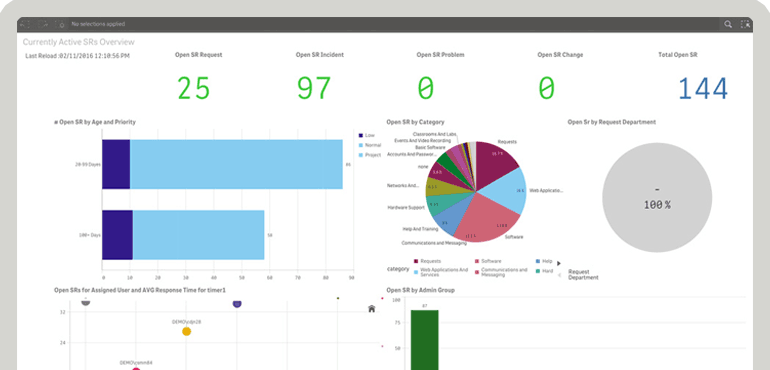The image size is (770, 370).
Task: Select Communications and Messaging legend swatch
Action: pyautogui.click(x=477, y=271)
